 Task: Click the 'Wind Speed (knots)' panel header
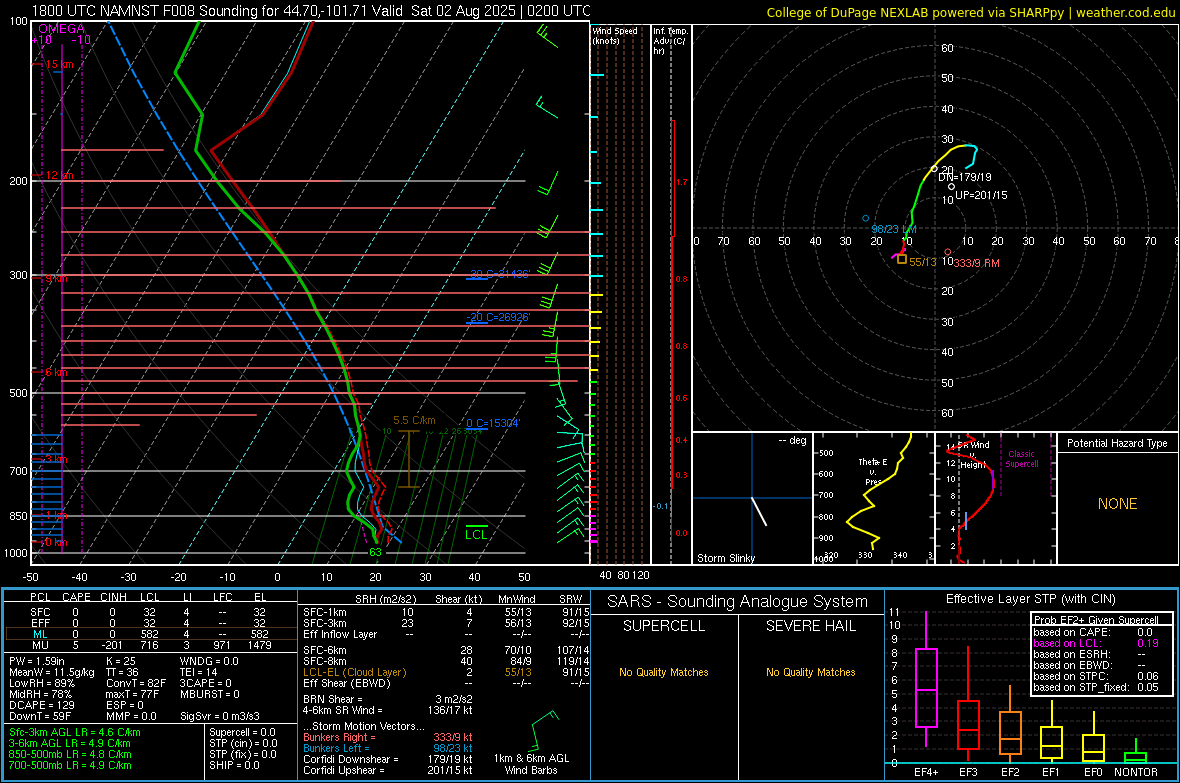point(614,35)
